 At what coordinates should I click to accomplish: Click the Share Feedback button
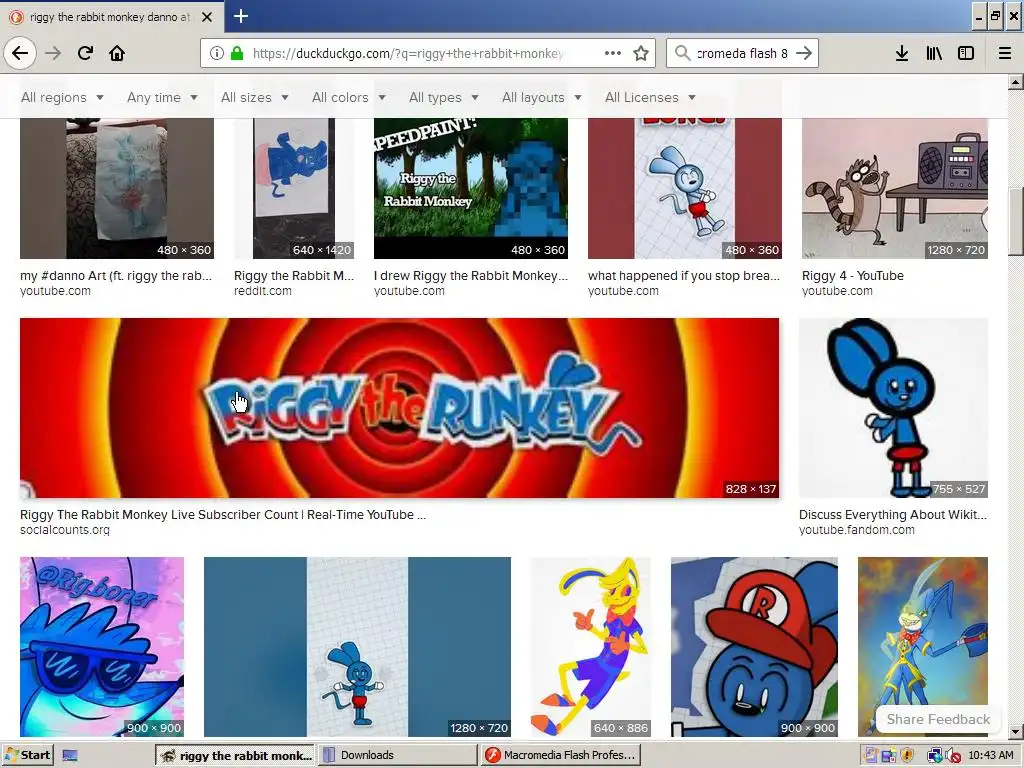938,719
